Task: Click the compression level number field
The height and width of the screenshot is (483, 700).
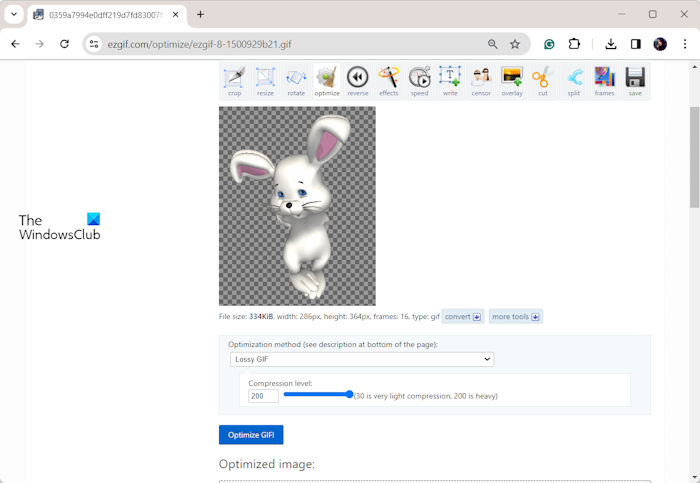Action: (263, 396)
